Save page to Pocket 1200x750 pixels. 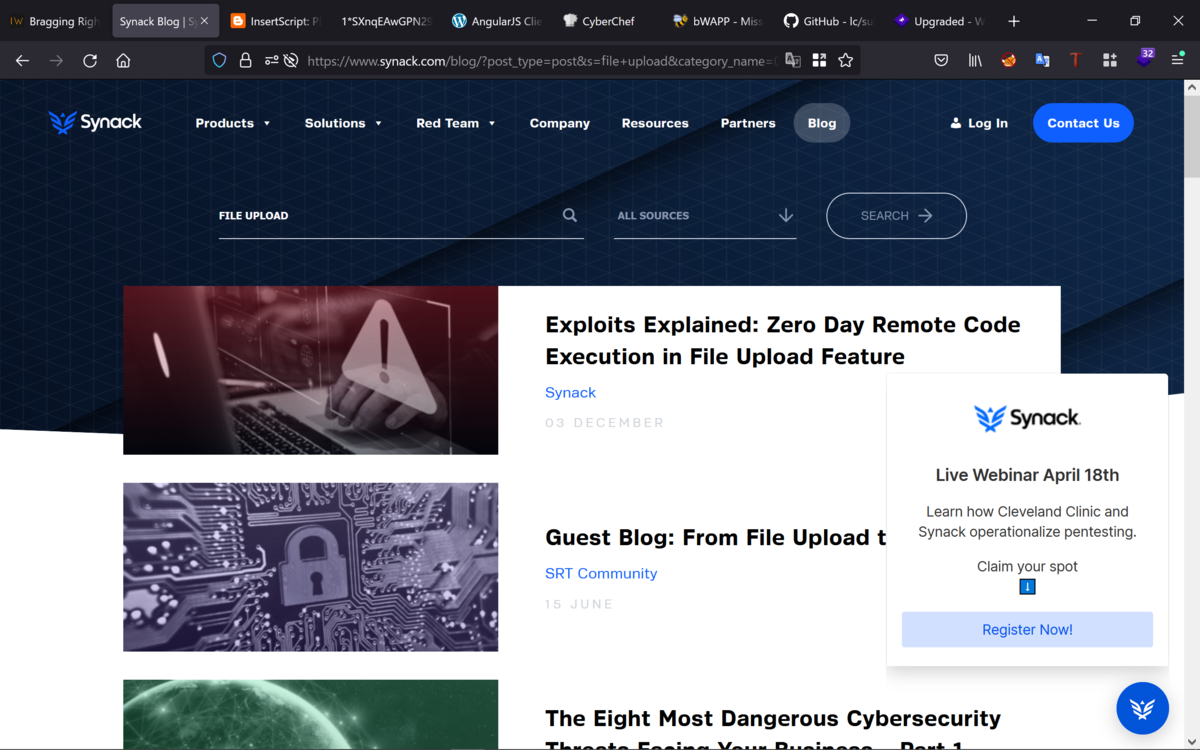click(941, 61)
